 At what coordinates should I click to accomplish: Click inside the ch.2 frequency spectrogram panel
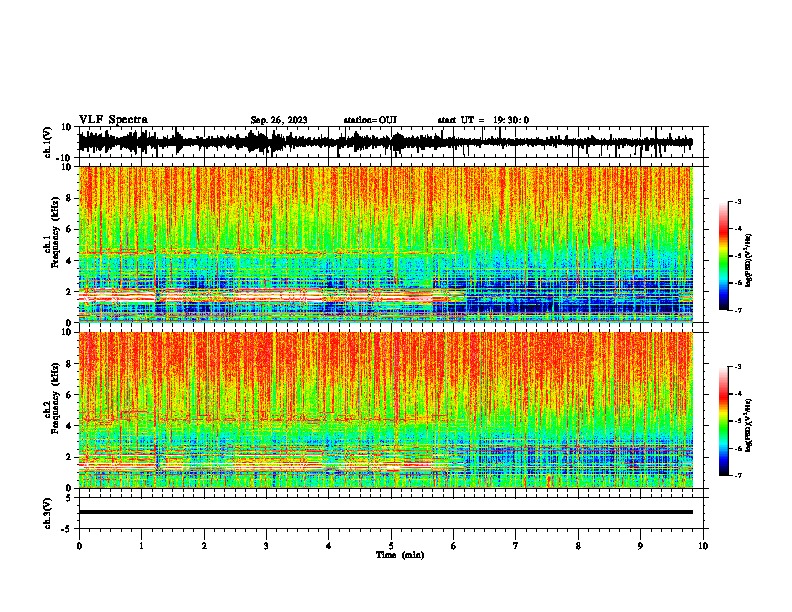tap(385, 410)
